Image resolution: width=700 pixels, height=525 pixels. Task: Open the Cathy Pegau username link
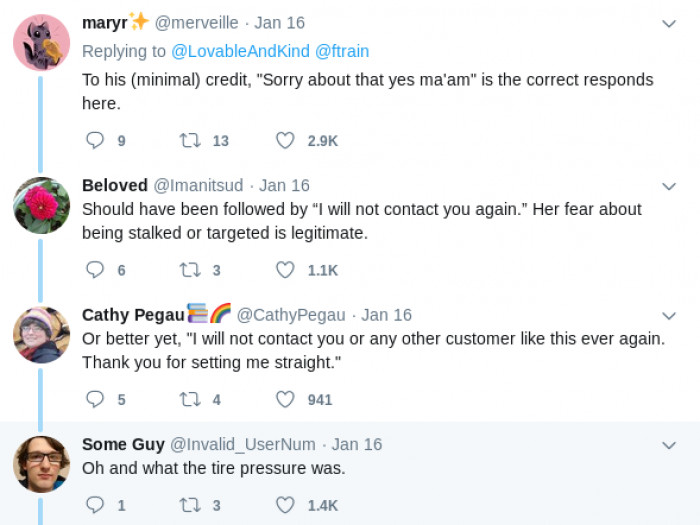[133, 315]
